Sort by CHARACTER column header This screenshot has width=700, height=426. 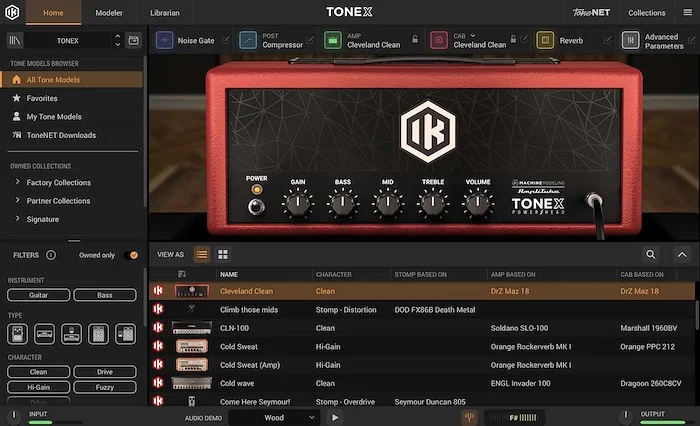coord(333,274)
